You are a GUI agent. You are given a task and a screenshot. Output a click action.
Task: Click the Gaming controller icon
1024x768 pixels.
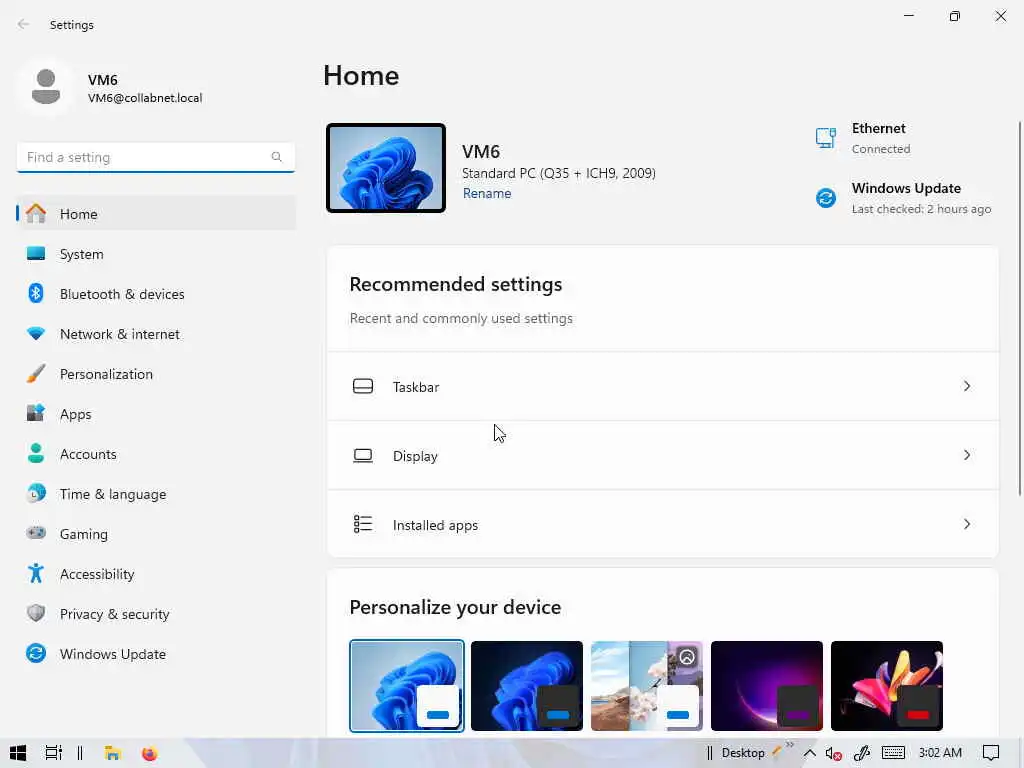tap(36, 533)
